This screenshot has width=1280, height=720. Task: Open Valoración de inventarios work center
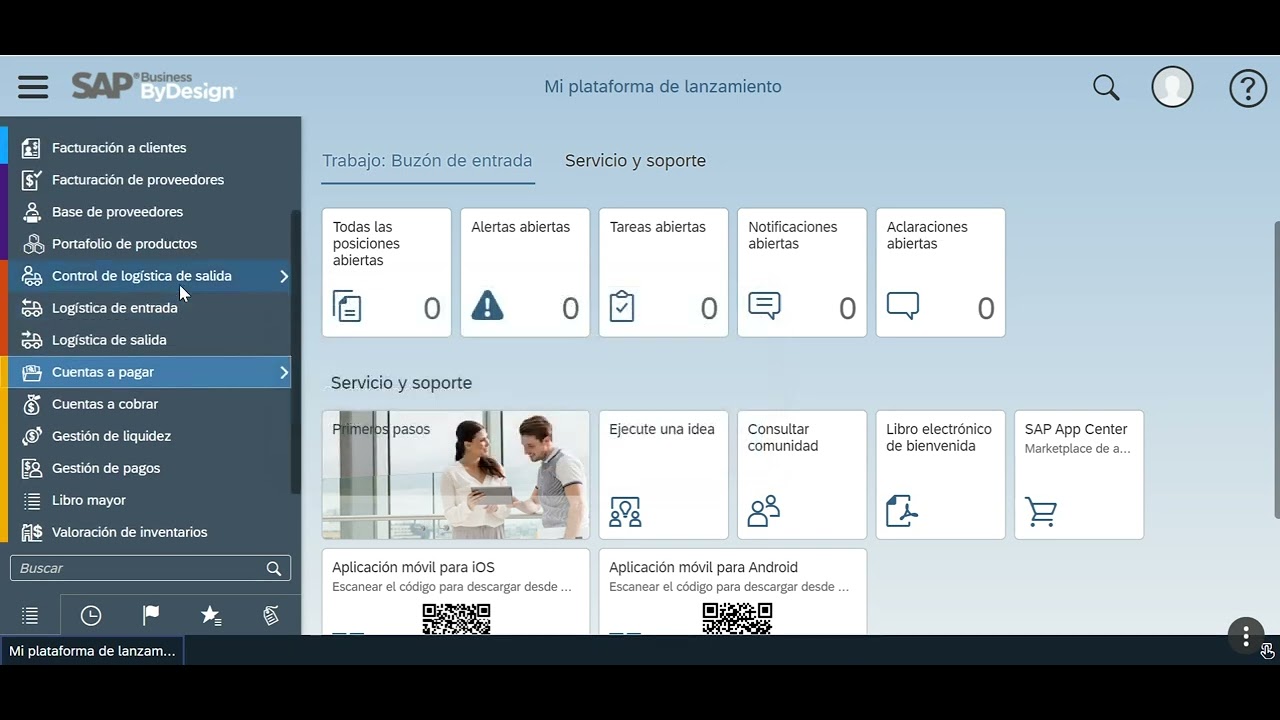(146, 532)
